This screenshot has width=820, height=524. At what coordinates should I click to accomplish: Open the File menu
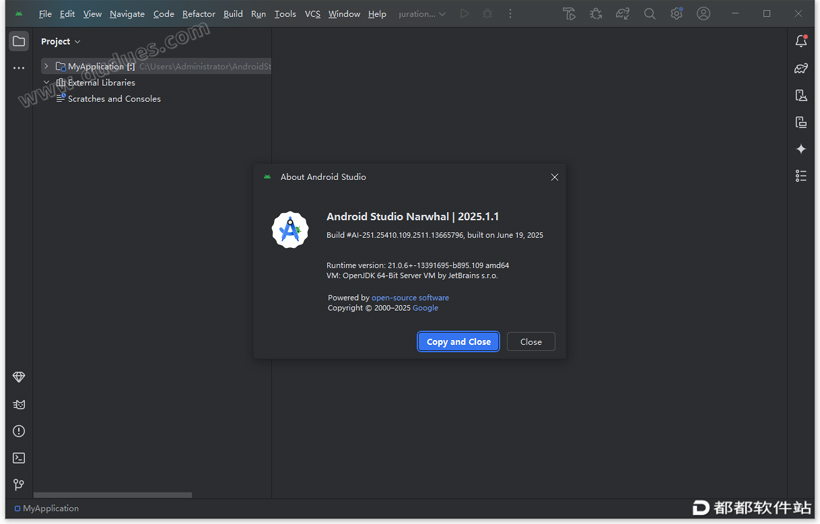click(x=45, y=14)
